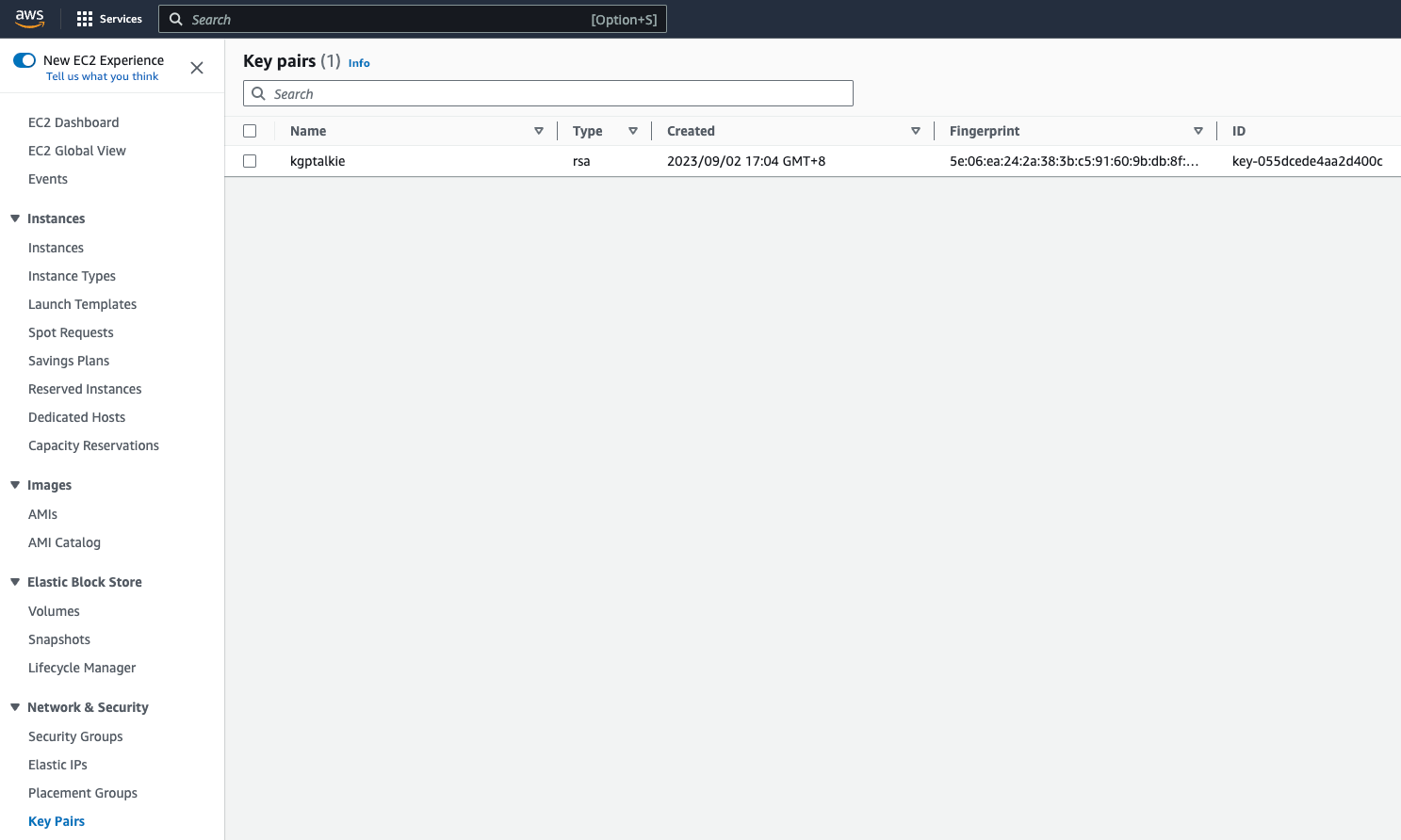Click the Fingerprint column header label
1401x840 pixels.
(985, 131)
